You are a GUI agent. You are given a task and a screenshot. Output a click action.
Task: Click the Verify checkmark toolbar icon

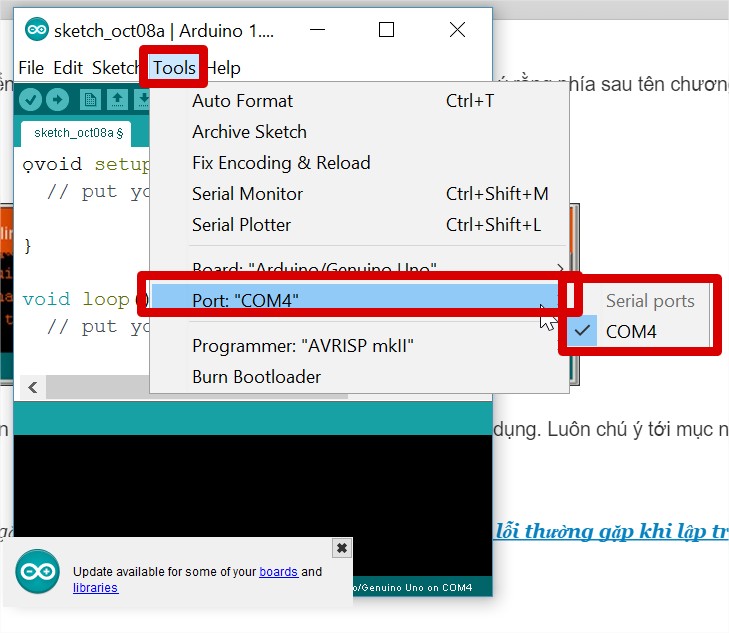pyautogui.click(x=31, y=99)
